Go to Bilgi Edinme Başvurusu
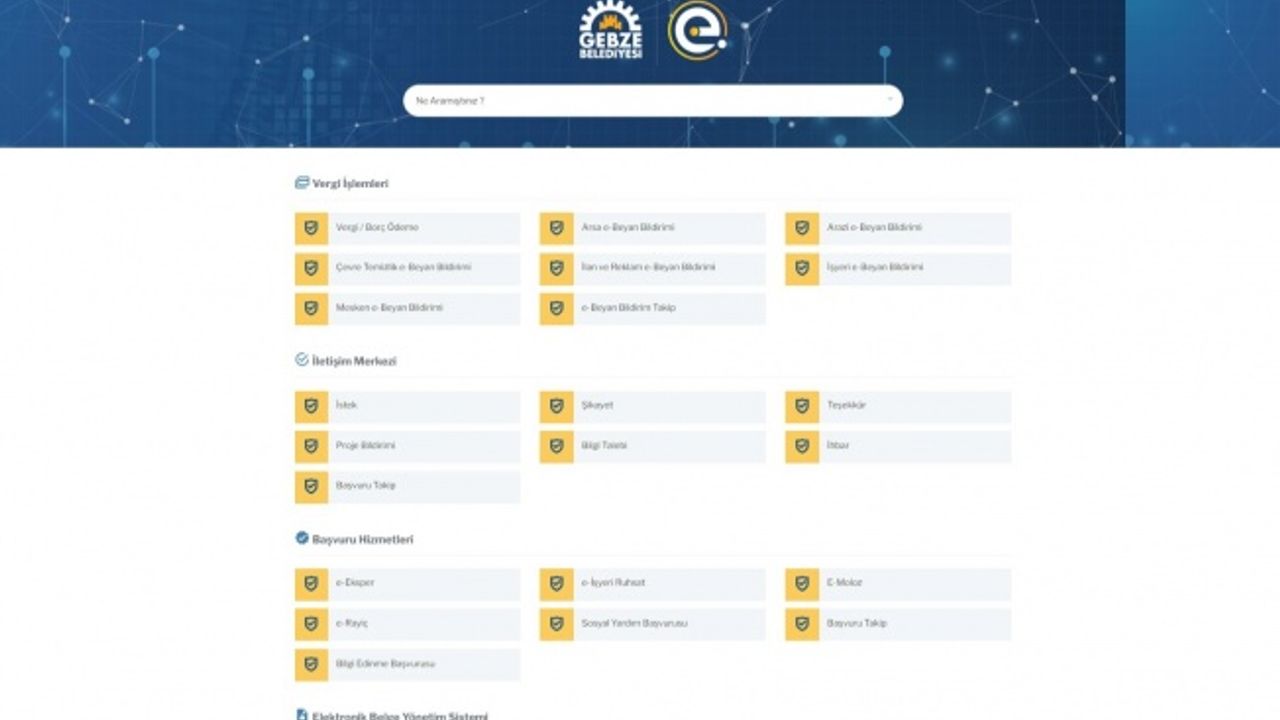 tap(385, 664)
